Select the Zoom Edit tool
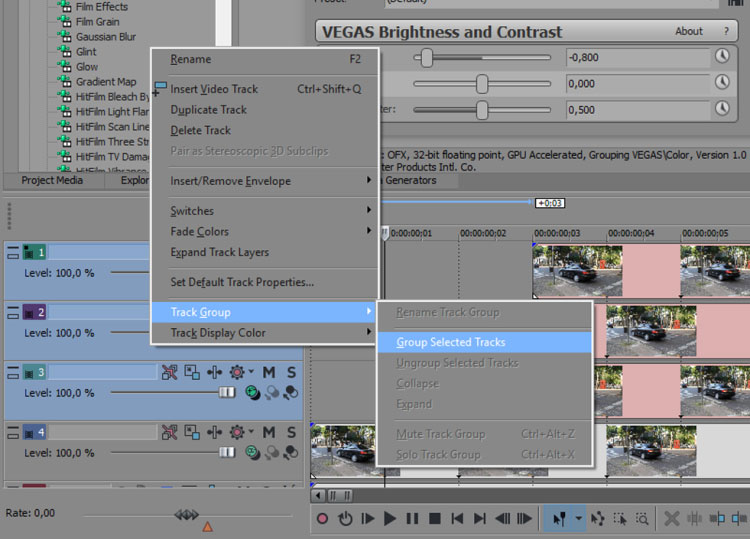This screenshot has height=539, width=750. point(642,518)
